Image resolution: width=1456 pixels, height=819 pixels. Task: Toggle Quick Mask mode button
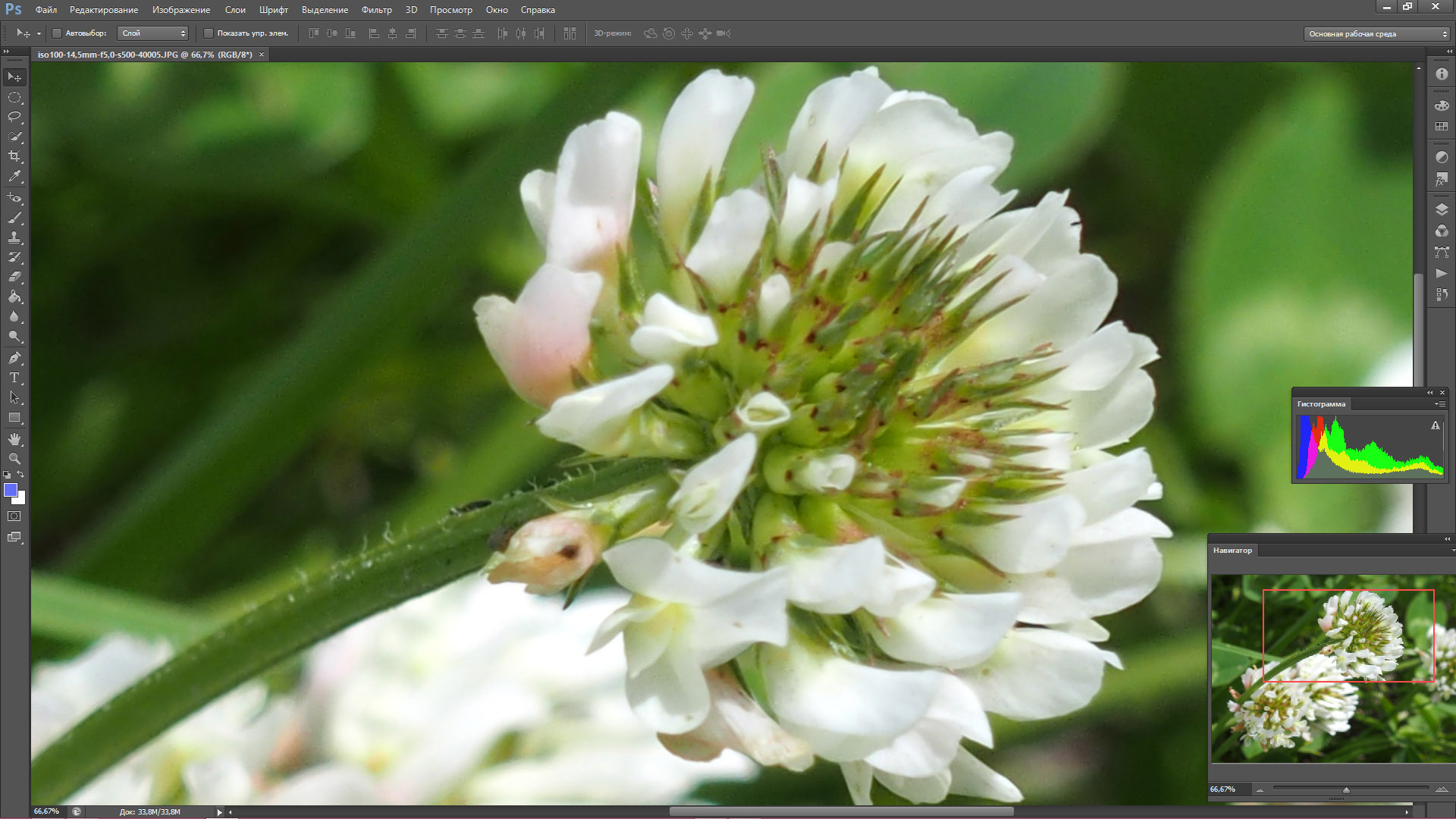point(14,516)
